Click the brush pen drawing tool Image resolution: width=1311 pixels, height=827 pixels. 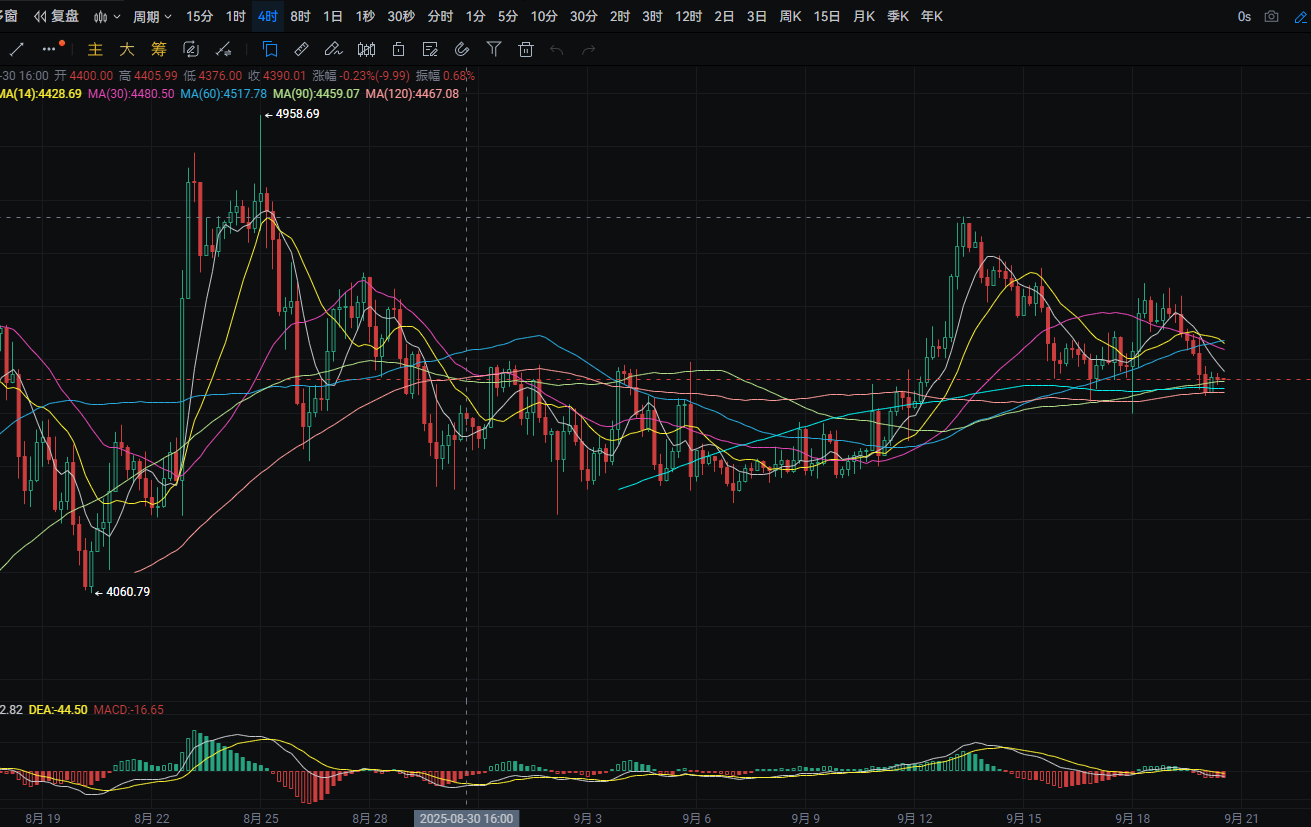[334, 49]
